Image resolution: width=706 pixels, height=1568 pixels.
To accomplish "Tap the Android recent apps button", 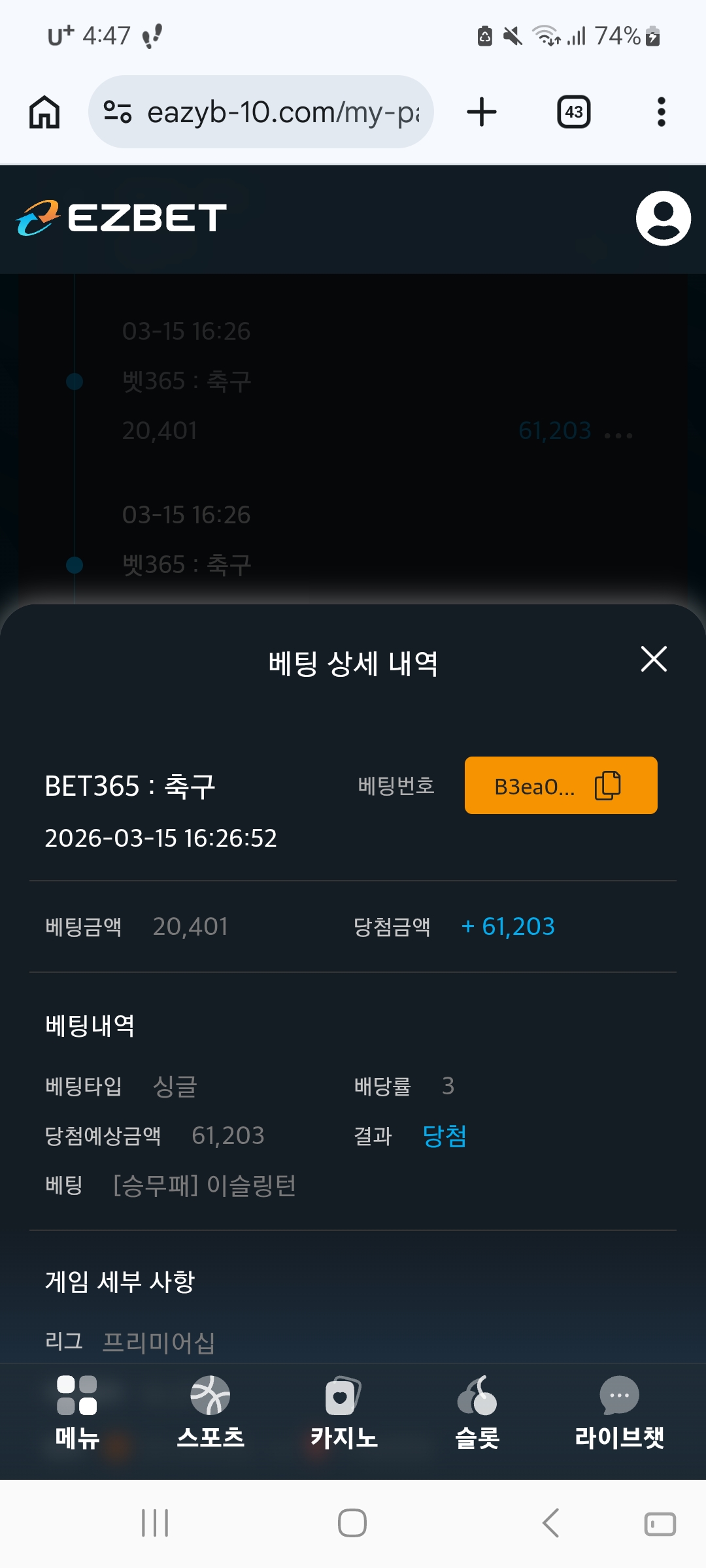I will point(155,1523).
